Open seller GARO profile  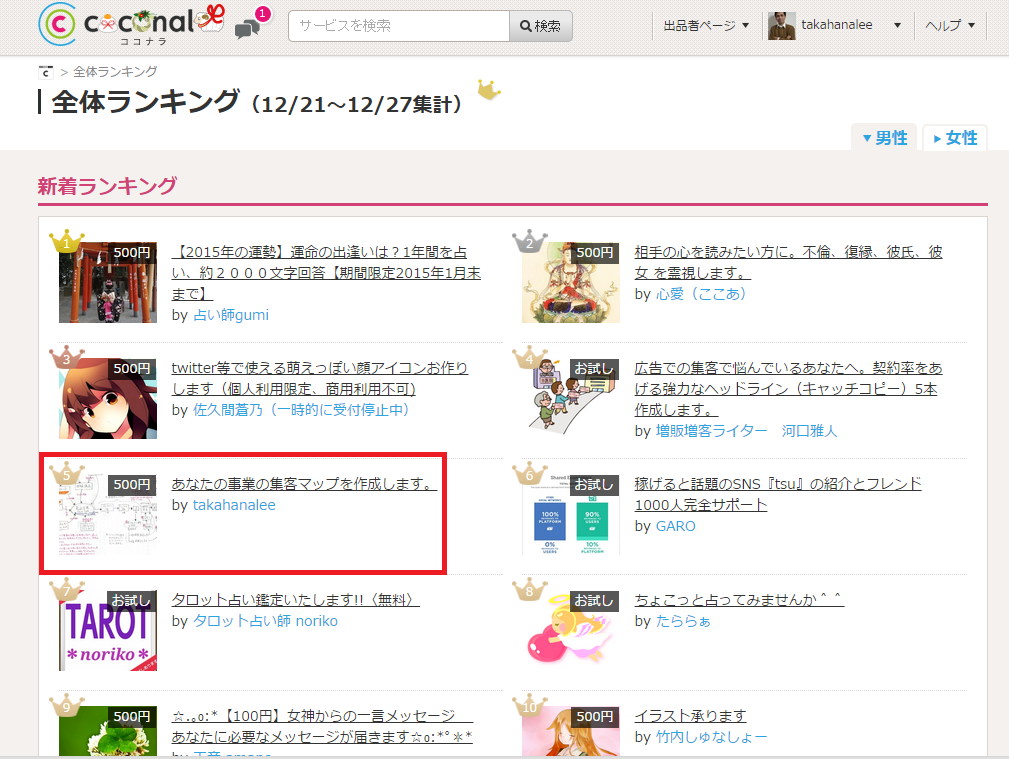tap(676, 526)
